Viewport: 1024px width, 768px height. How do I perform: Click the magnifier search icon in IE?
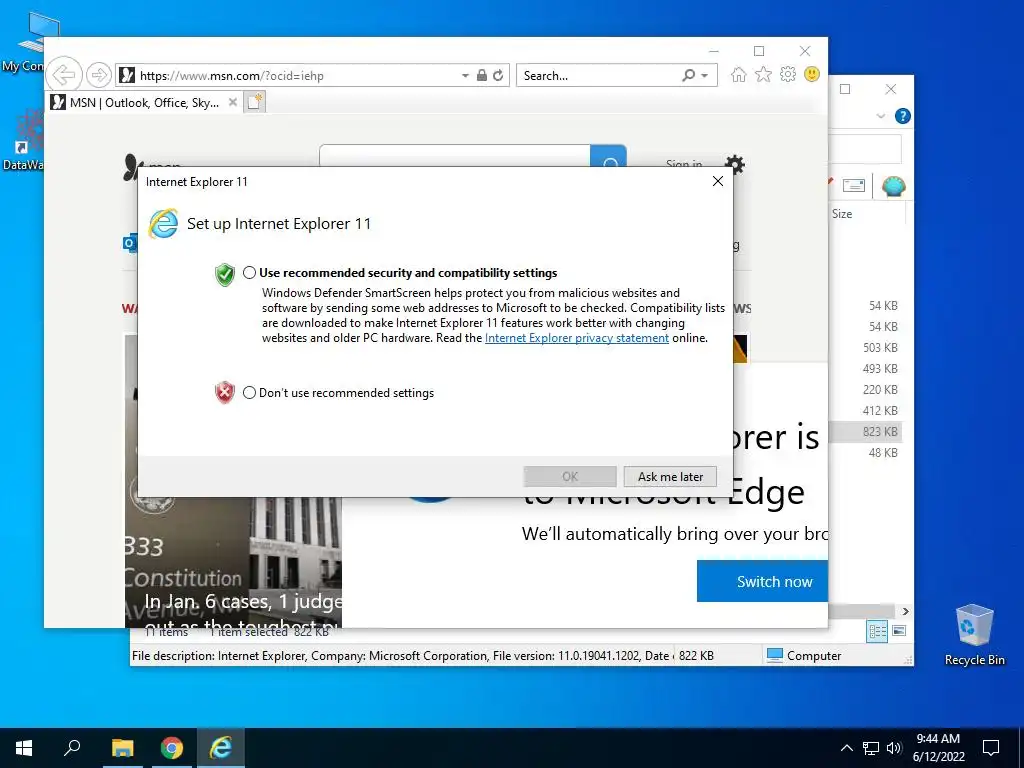688,75
